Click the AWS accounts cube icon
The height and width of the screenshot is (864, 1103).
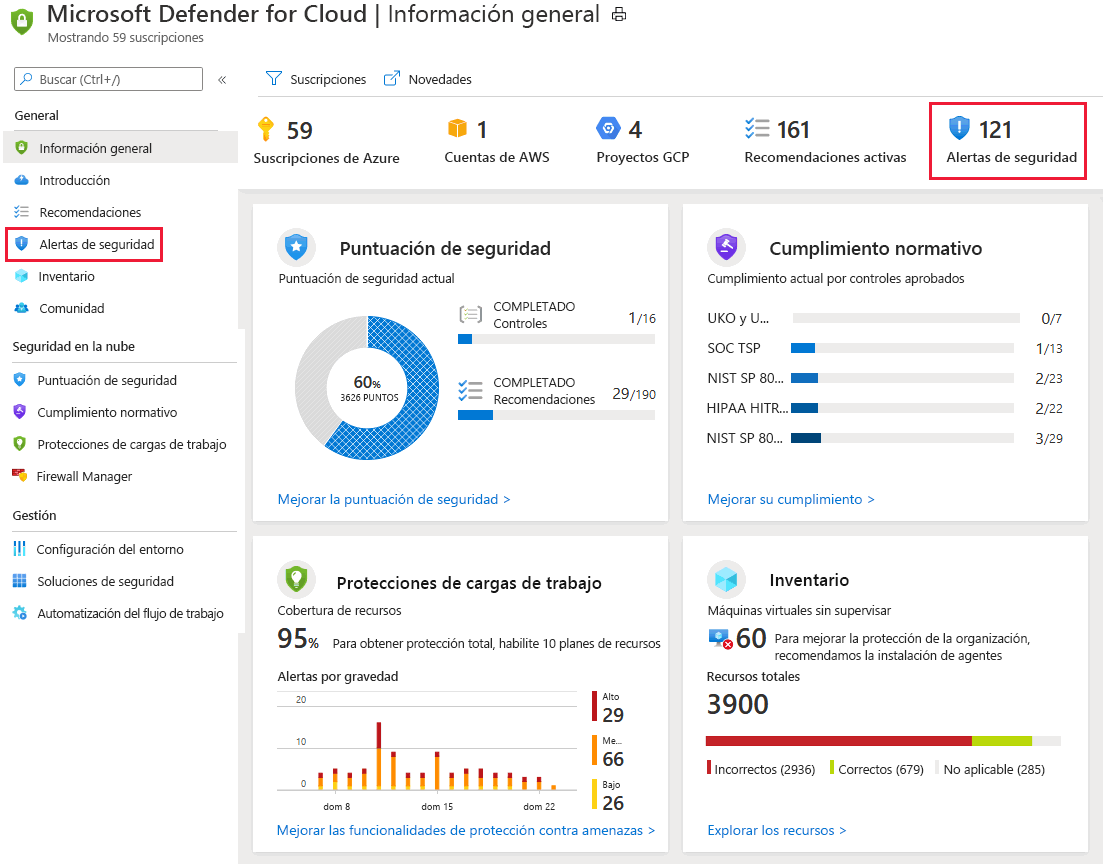(457, 129)
